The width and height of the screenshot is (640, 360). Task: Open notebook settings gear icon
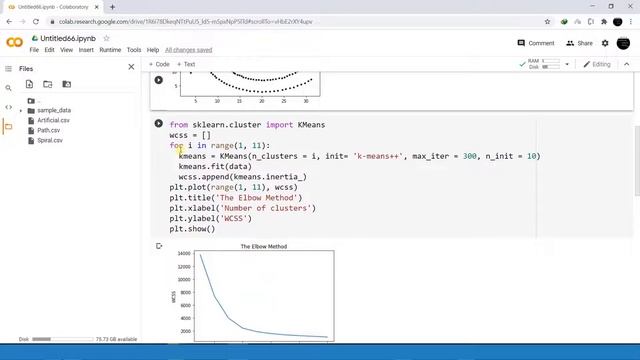pyautogui.click(x=605, y=43)
